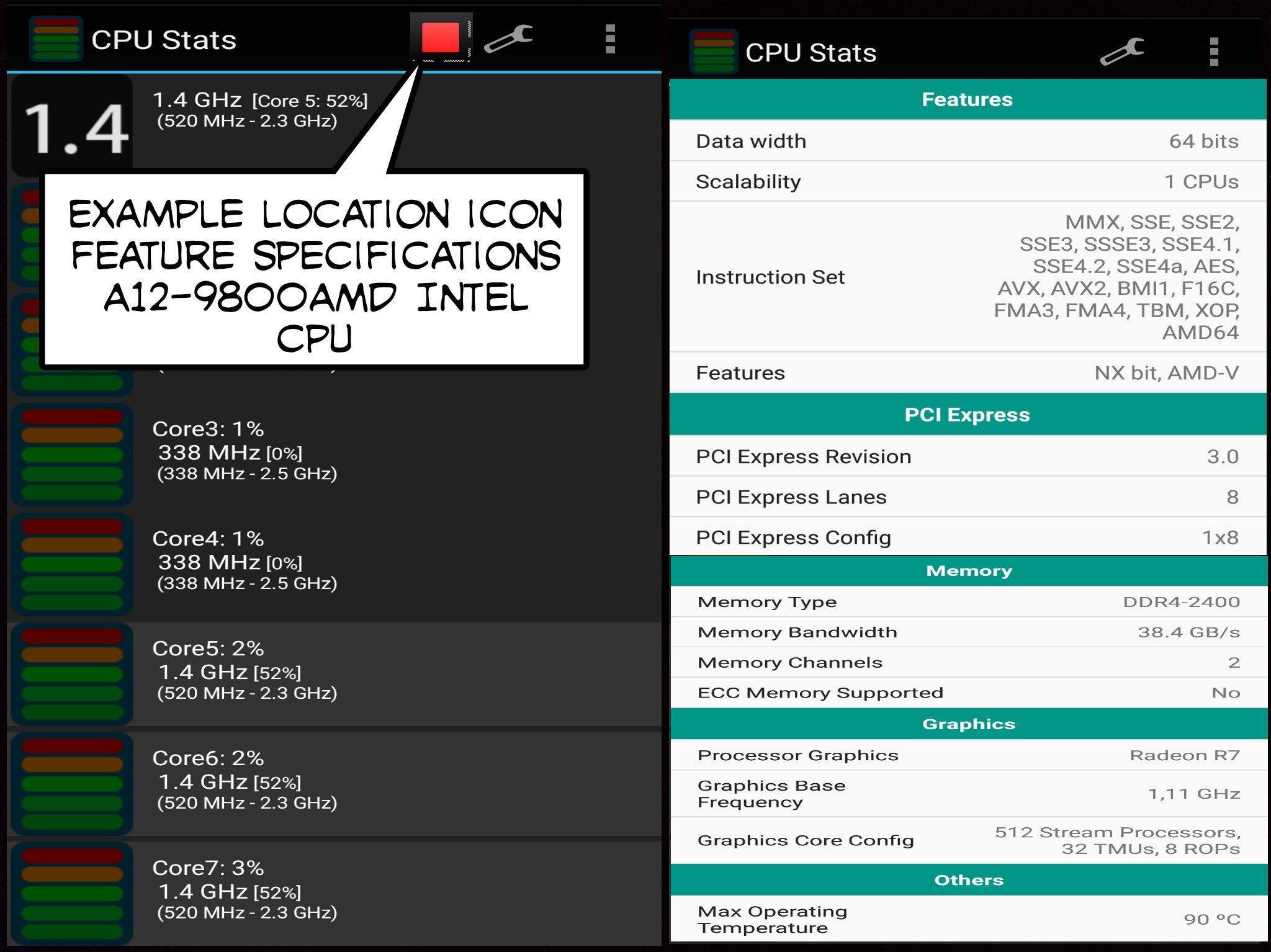Tap the PCI Express section header
Screen dimensions: 1271x952
tap(968, 415)
